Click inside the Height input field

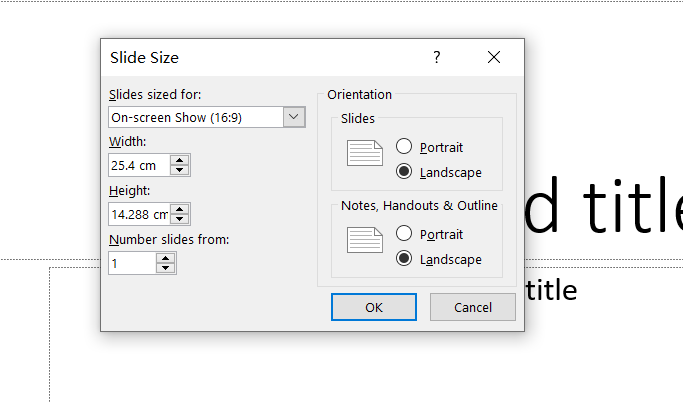click(x=138, y=214)
